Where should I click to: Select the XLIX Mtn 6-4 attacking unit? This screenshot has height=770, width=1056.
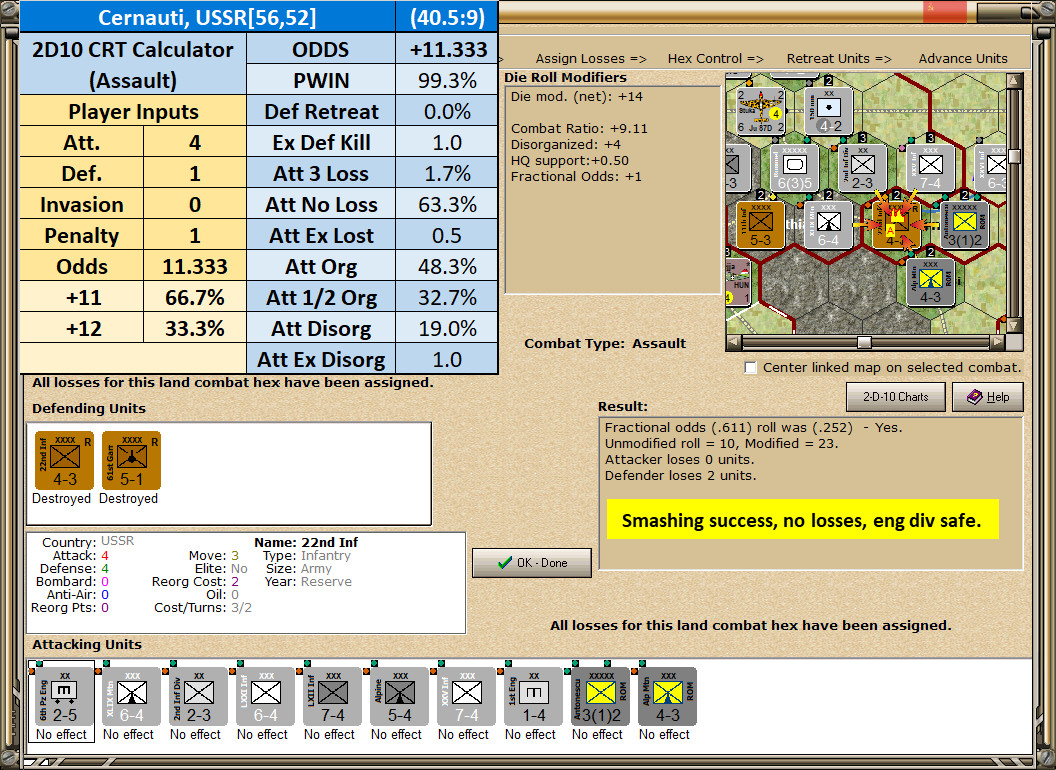[x=131, y=697]
